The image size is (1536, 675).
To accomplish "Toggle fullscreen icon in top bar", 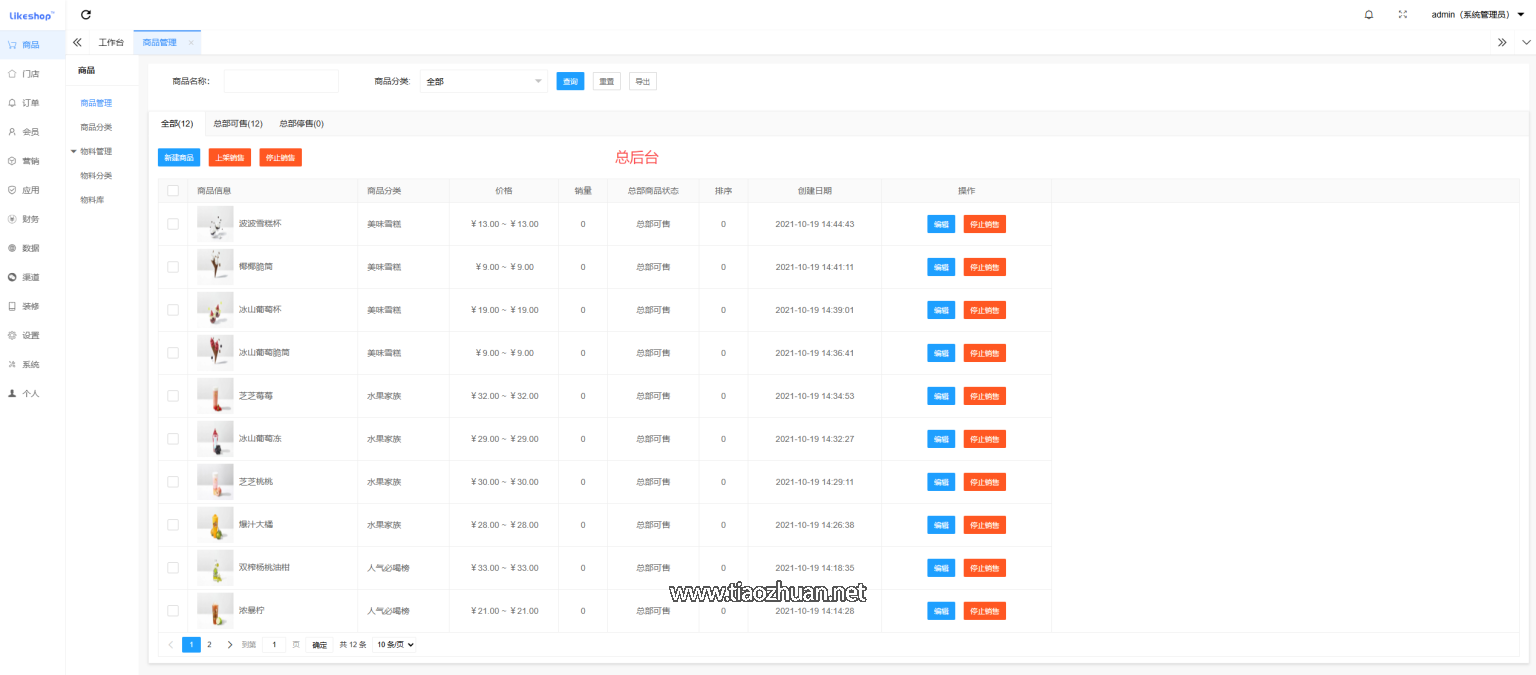I will coord(1402,14).
